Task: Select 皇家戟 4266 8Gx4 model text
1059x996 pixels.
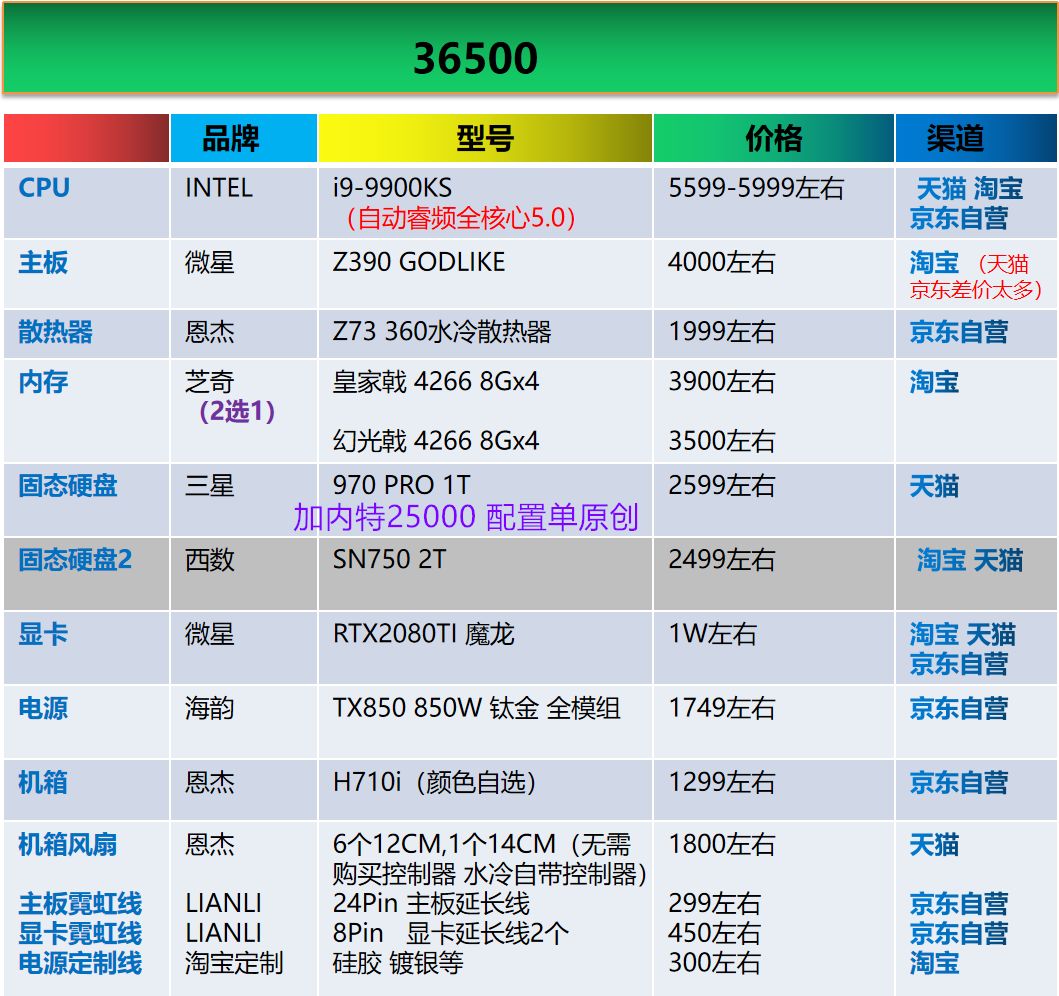Action: pyautogui.click(x=436, y=382)
